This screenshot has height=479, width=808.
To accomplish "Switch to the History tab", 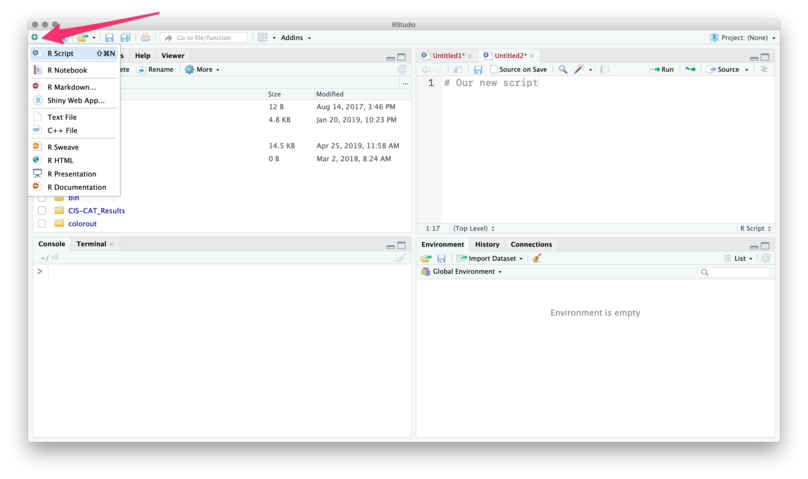I will pos(487,244).
